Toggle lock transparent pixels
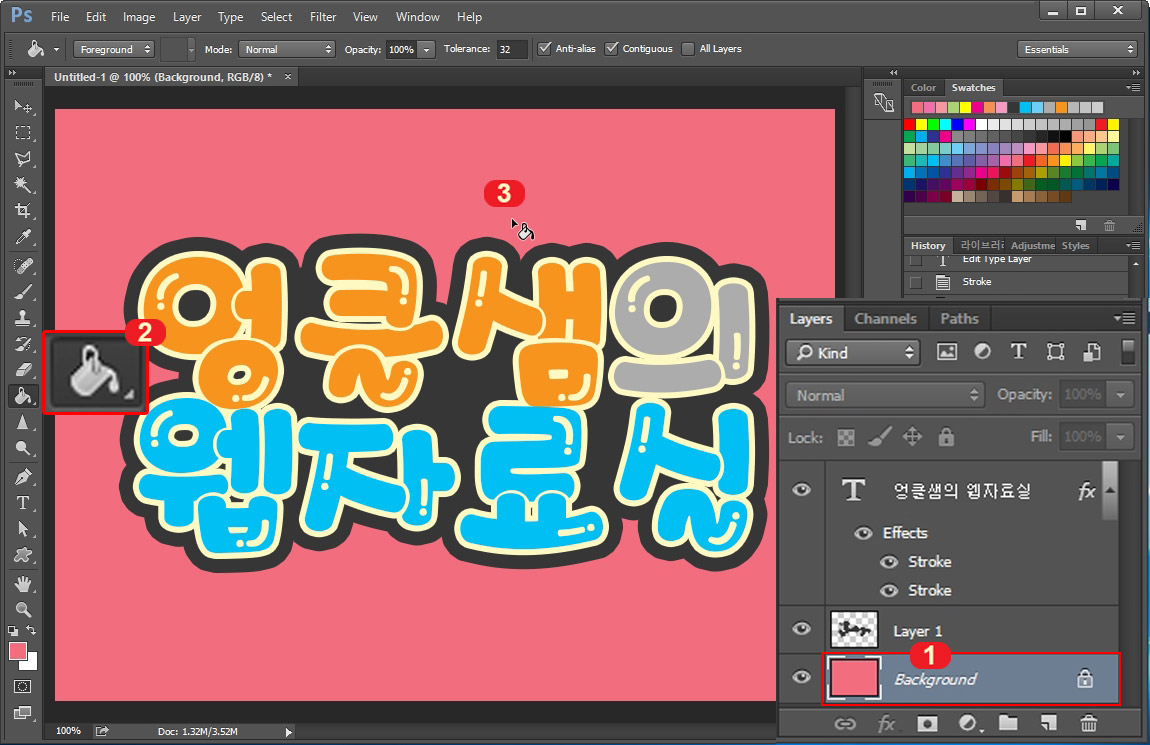The width and height of the screenshot is (1150, 745). (846, 438)
